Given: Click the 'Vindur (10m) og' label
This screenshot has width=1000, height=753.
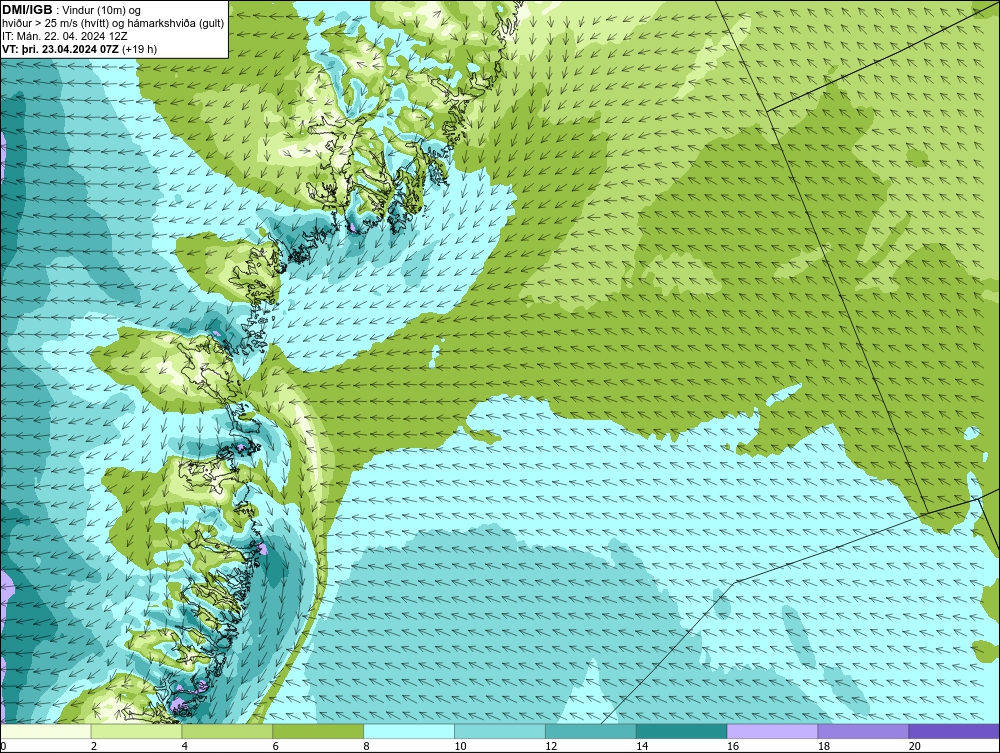Looking at the screenshot, I should click(x=99, y=10).
